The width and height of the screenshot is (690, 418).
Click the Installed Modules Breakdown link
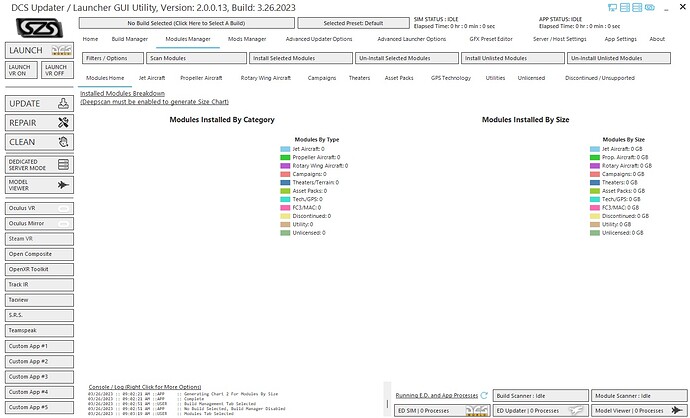(x=122, y=93)
